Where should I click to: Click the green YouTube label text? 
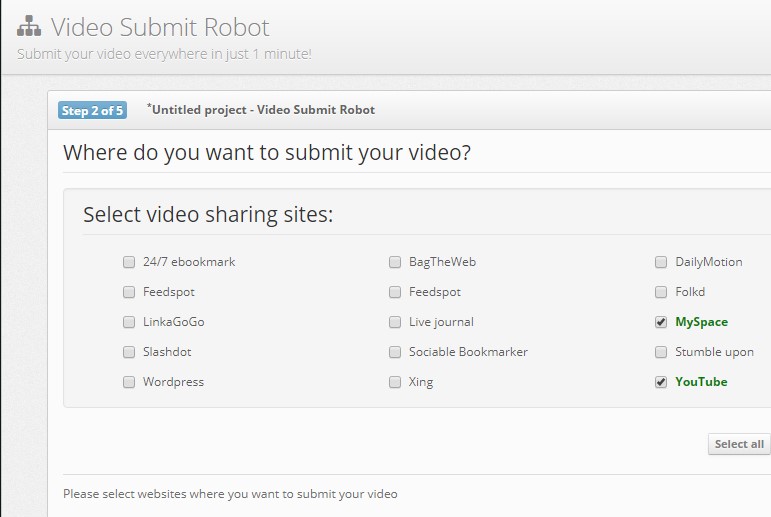click(701, 382)
